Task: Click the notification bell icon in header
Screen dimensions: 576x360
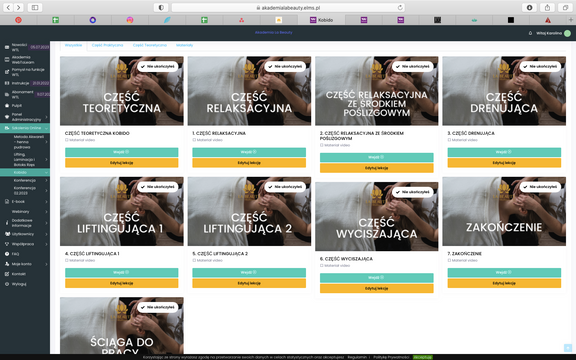Action: tap(530, 33)
